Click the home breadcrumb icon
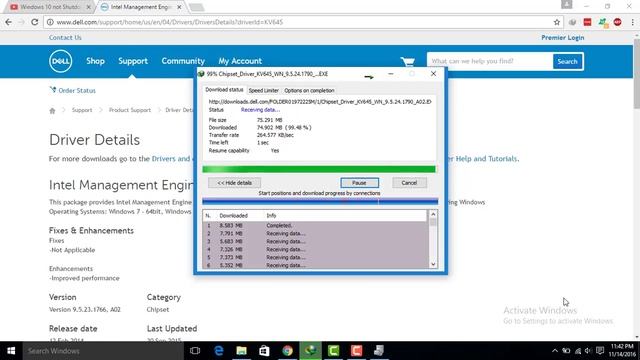The image size is (640, 360). click(x=52, y=110)
